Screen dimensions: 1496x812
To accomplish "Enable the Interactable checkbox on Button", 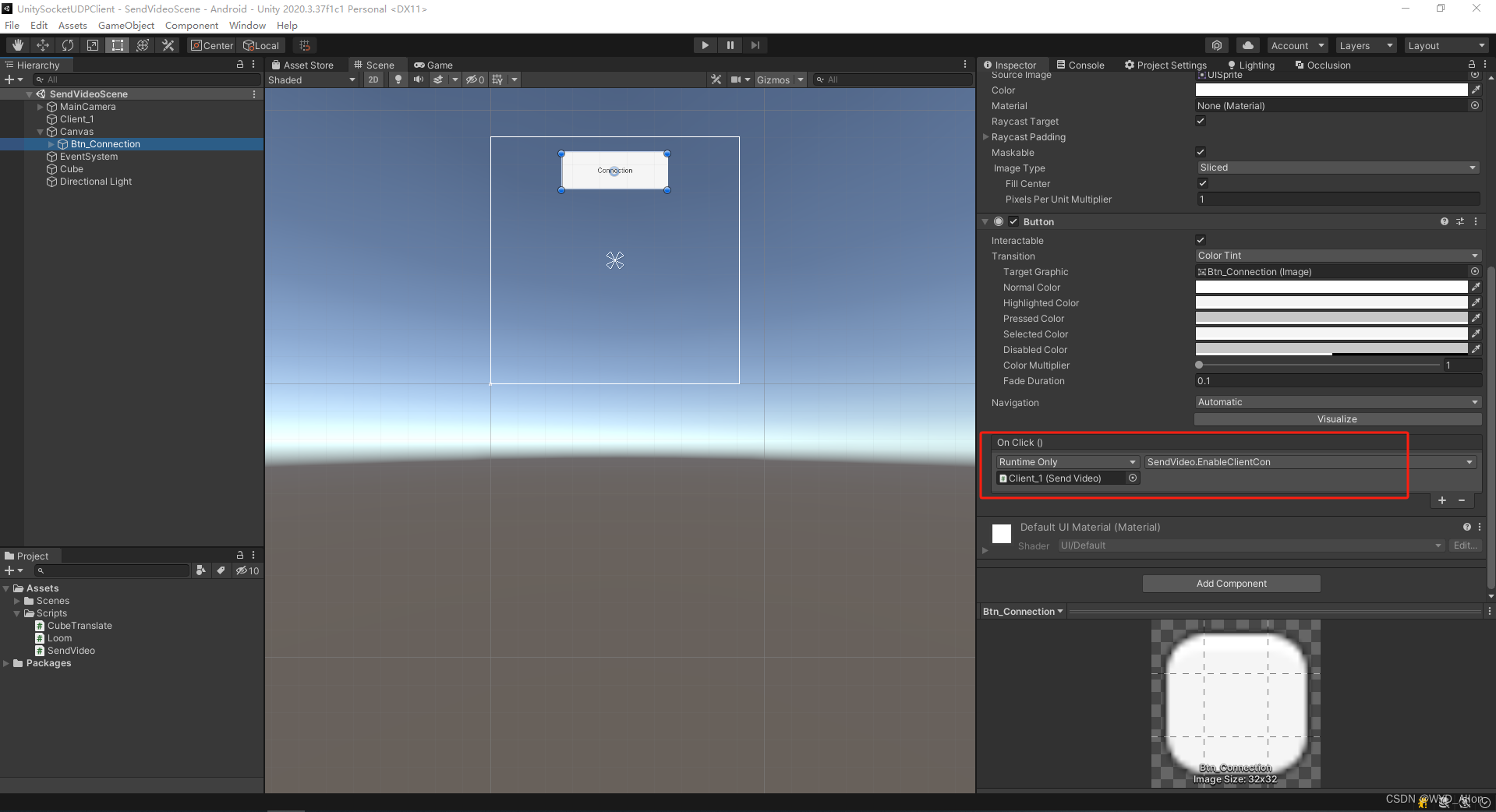I will (1201, 240).
